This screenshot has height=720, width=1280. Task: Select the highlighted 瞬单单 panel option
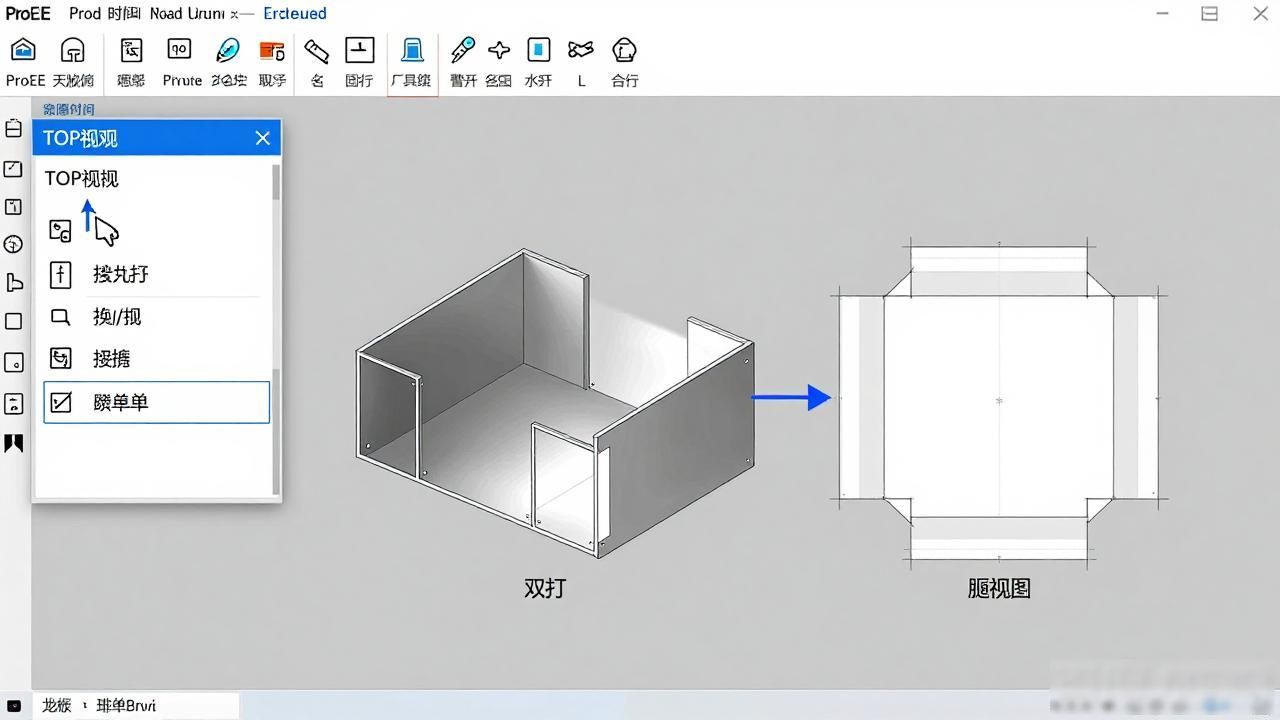156,402
